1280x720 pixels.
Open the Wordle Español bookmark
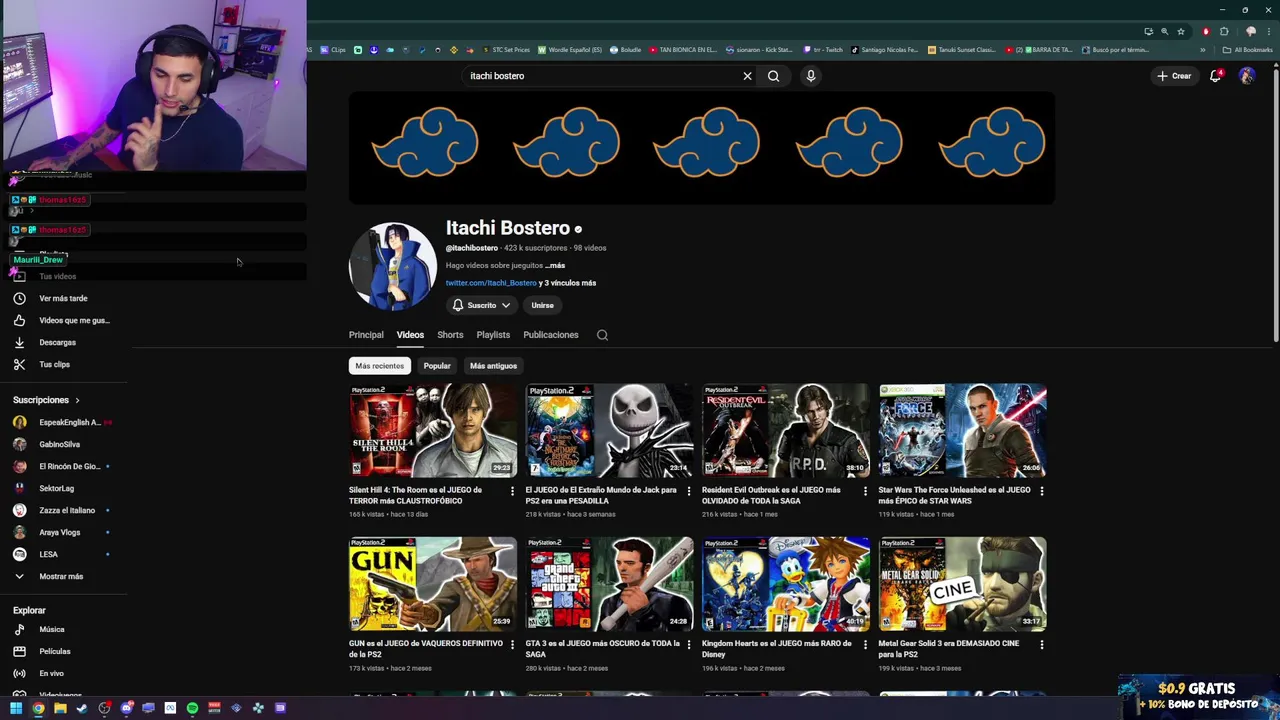tap(570, 50)
